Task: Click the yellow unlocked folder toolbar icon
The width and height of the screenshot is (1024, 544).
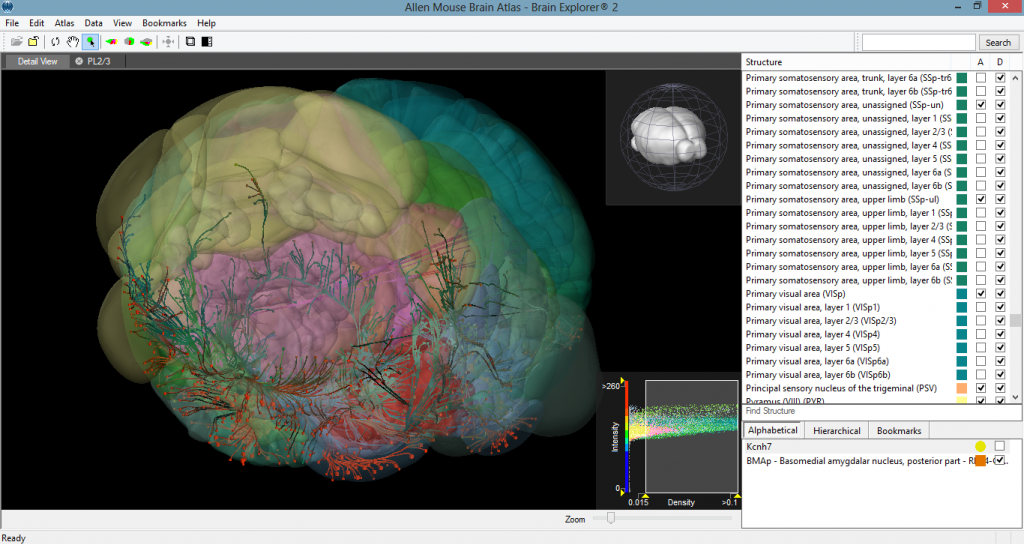Action: (33, 42)
